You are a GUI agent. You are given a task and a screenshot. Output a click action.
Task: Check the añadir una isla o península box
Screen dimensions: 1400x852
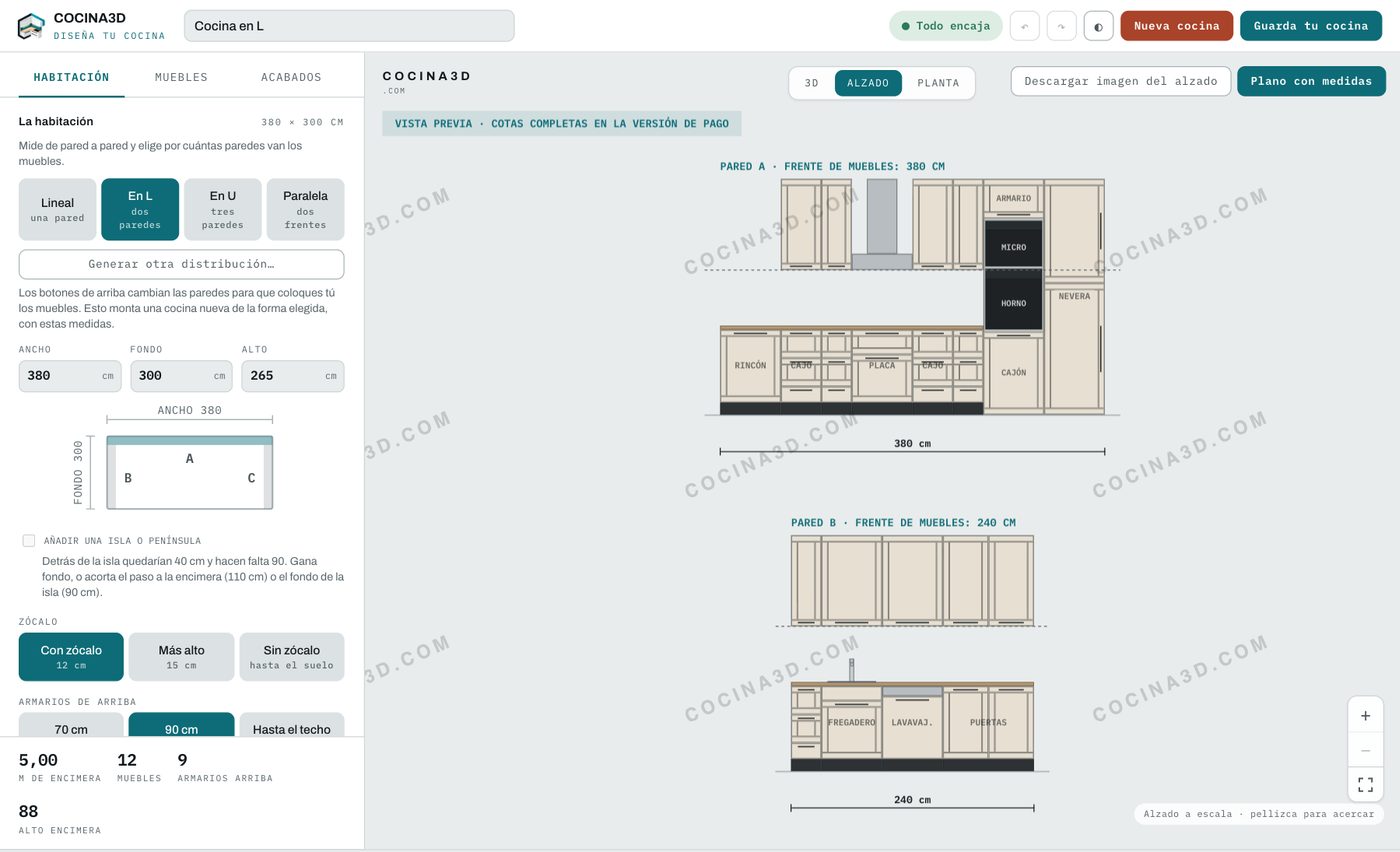tap(29, 540)
